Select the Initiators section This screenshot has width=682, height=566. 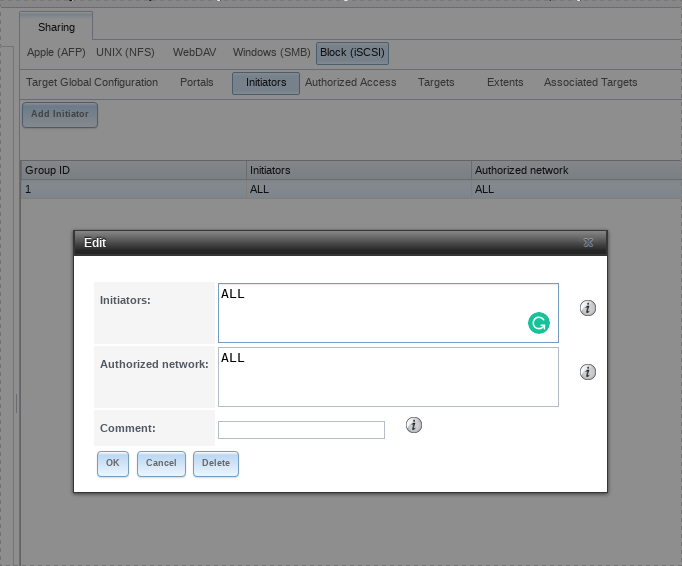click(x=266, y=83)
